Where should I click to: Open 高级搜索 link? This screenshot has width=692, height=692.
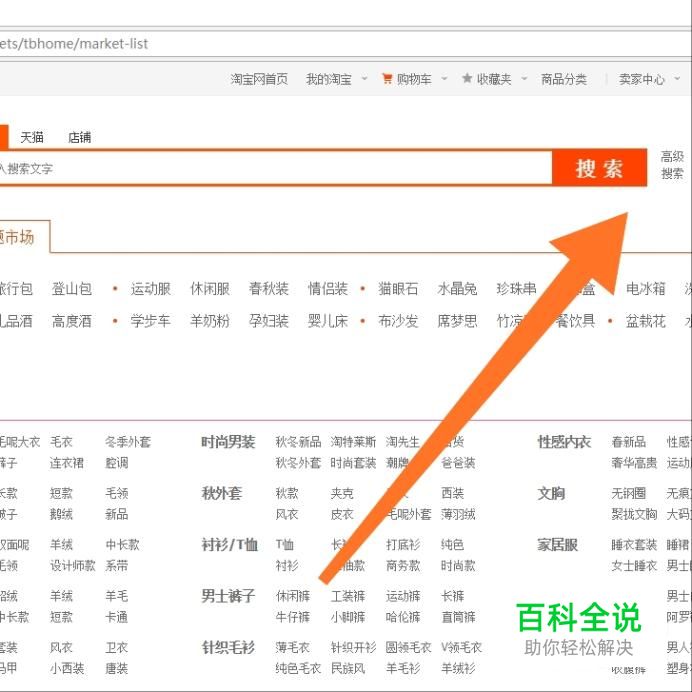click(672, 165)
